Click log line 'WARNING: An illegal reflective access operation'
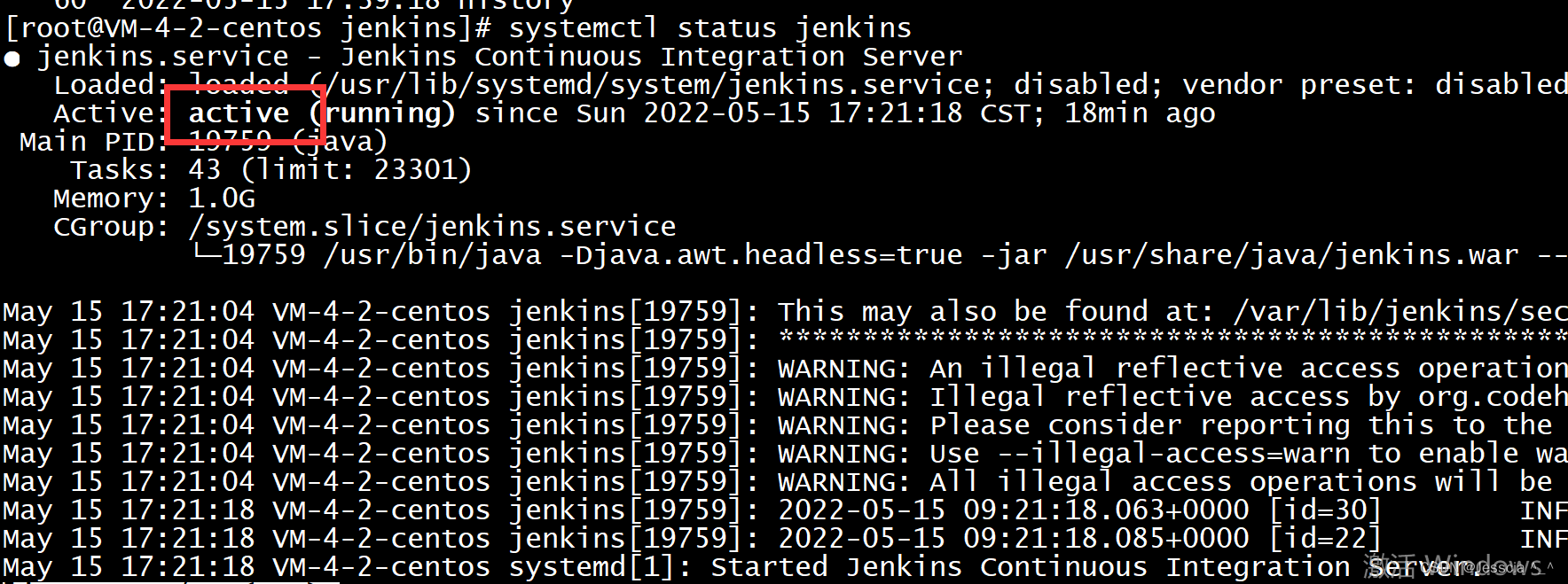The width and height of the screenshot is (1568, 584). tap(1172, 369)
